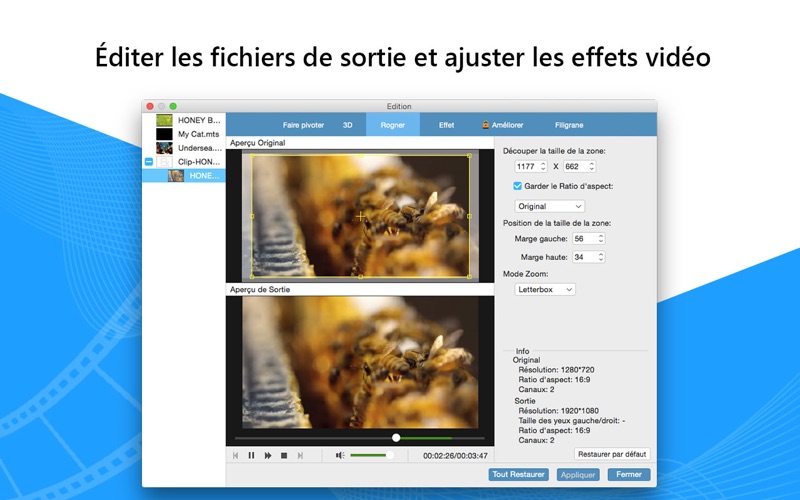The width and height of the screenshot is (800, 500).
Task: Click the Marge gauche stepper arrows
Action: 601,238
